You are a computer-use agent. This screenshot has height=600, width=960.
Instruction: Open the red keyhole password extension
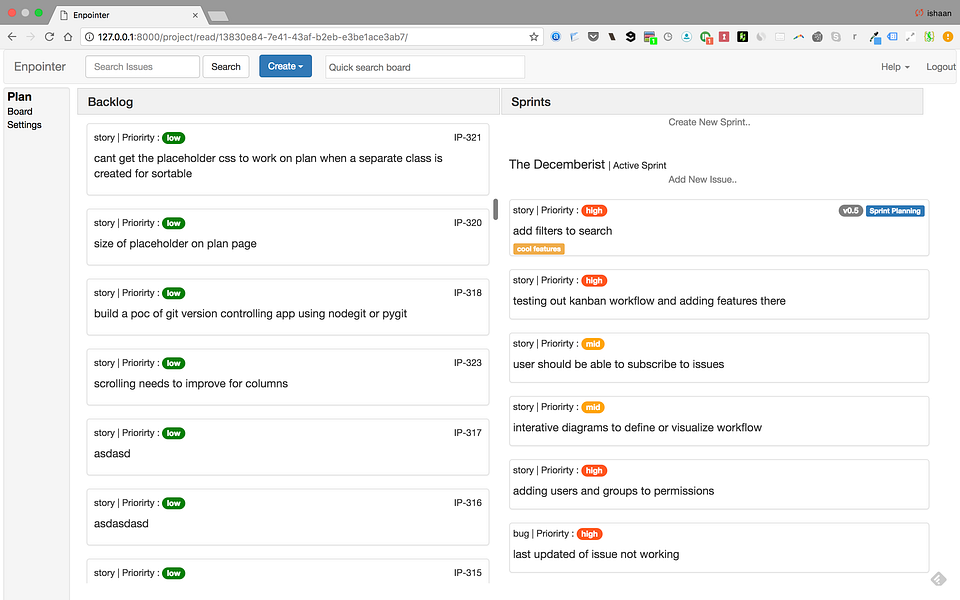point(724,37)
